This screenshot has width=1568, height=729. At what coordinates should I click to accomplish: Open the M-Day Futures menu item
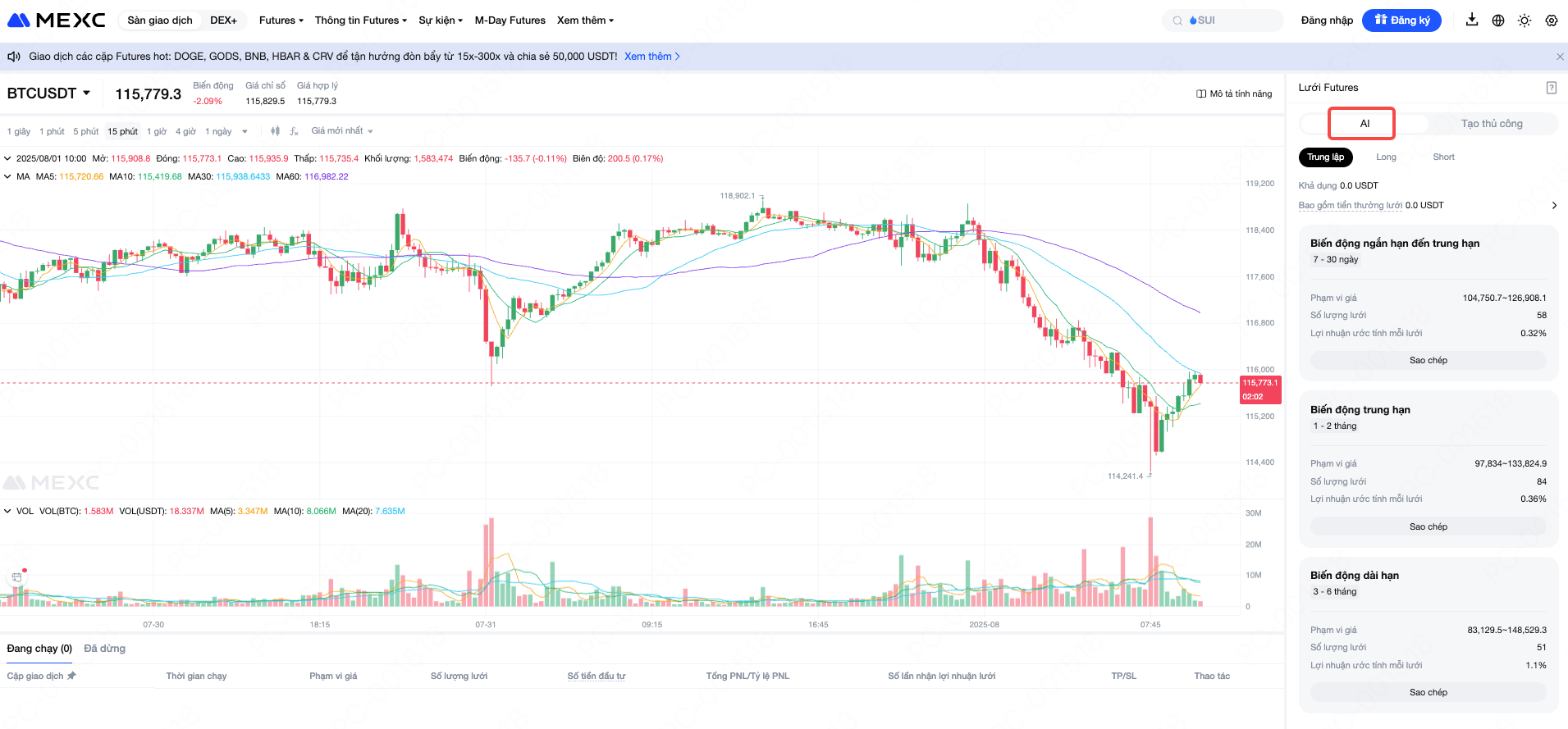point(510,21)
